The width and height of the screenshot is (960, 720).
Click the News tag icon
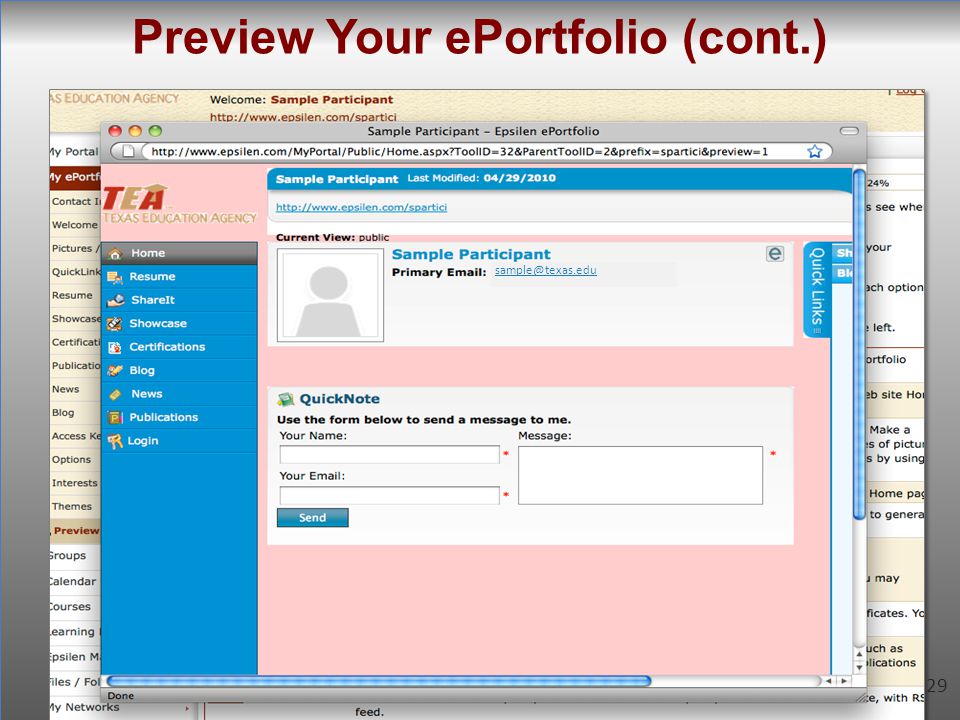114,394
